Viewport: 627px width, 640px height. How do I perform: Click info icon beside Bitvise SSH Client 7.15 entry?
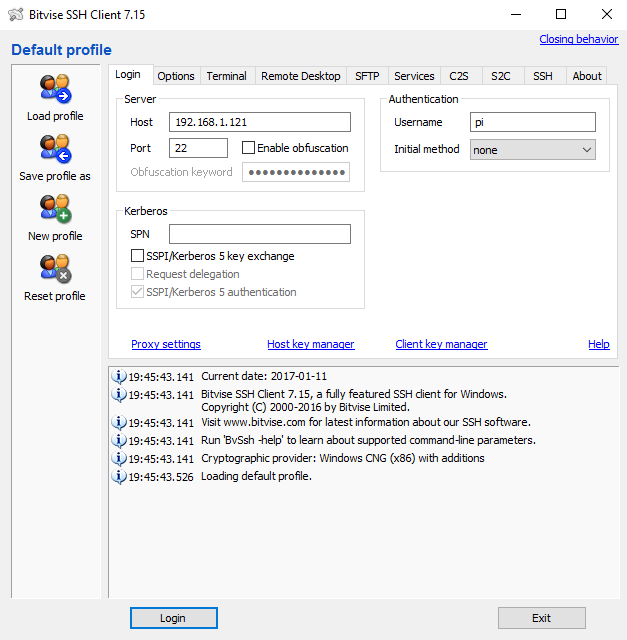[x=119, y=394]
